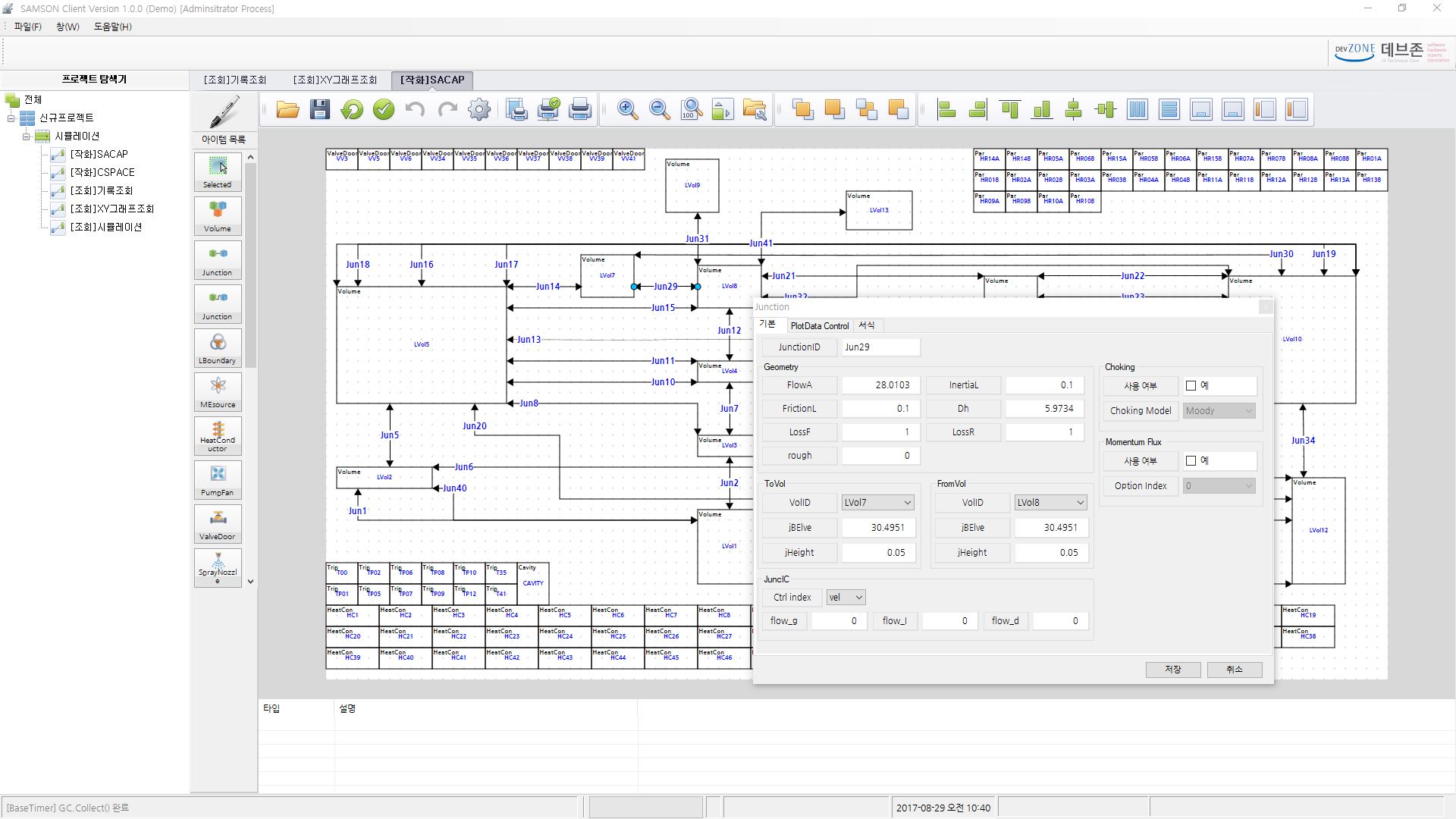
Task: Enable the Choking usage checkbox
Action: (x=1191, y=386)
